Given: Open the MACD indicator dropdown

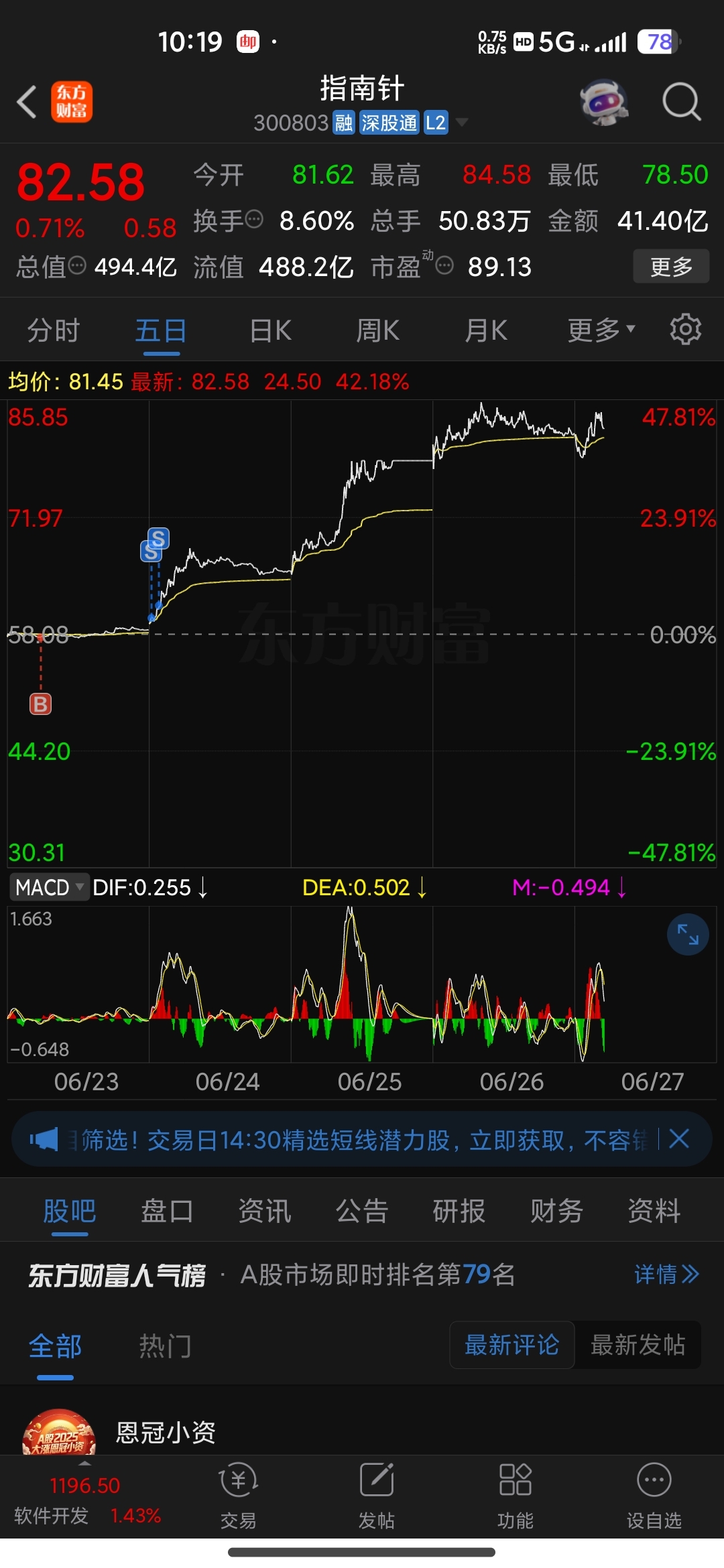Looking at the screenshot, I should pos(50,887).
